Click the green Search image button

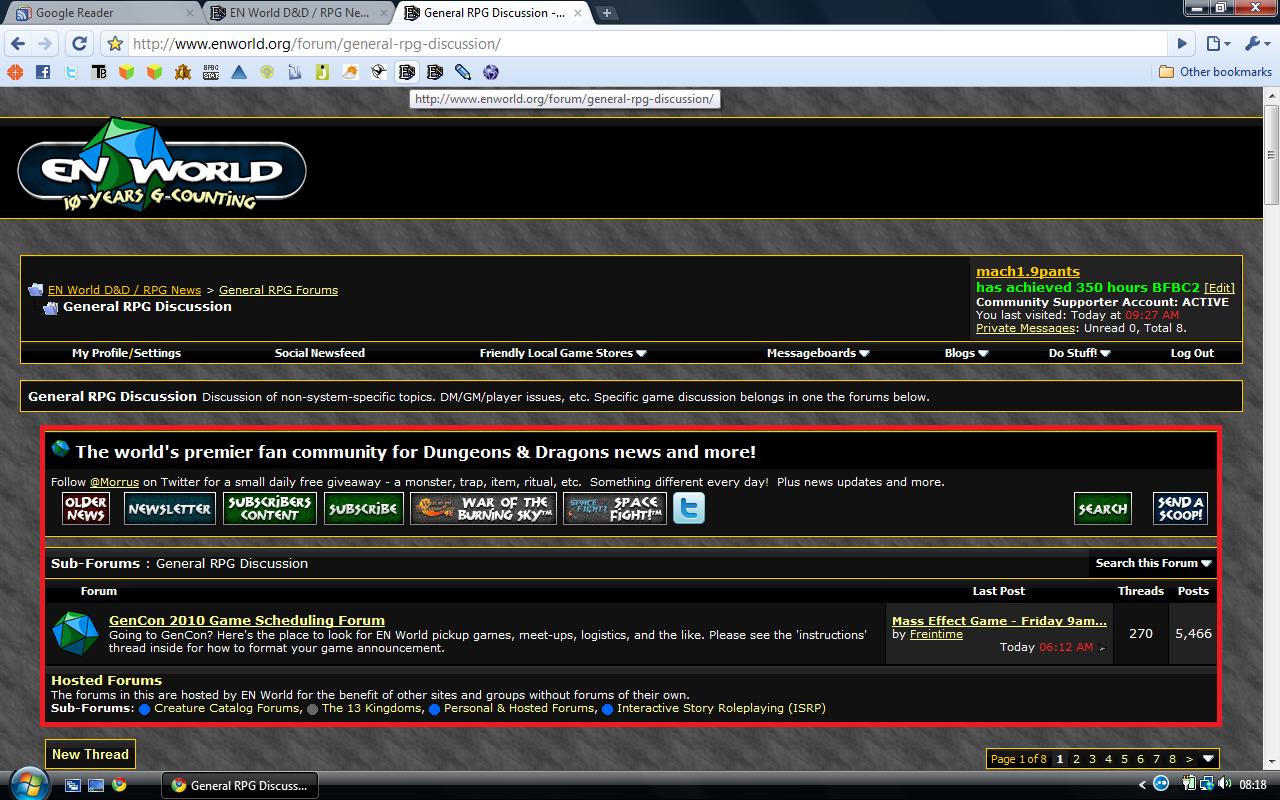1103,508
